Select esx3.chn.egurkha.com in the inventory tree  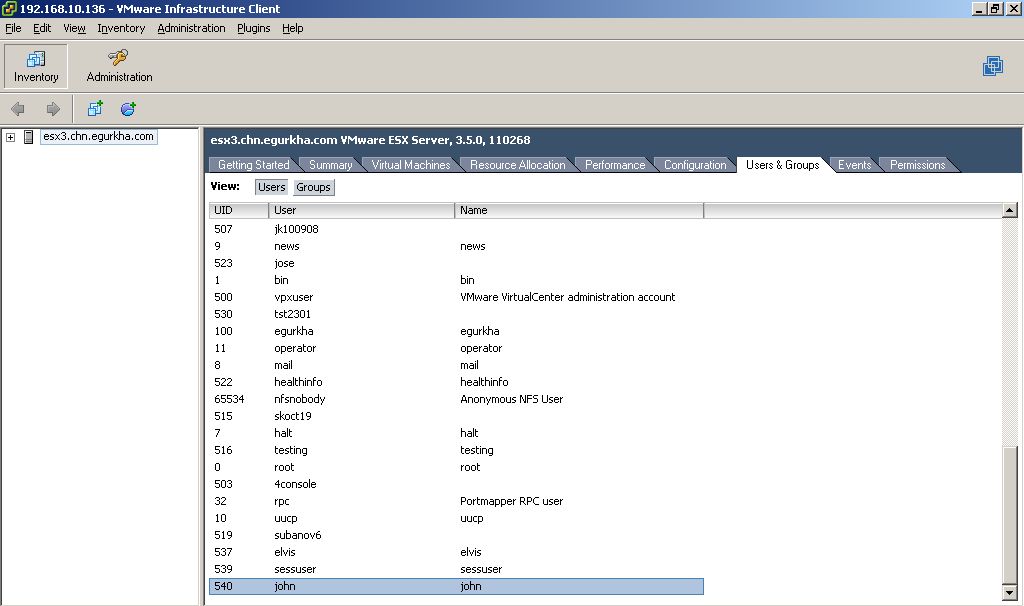98,136
